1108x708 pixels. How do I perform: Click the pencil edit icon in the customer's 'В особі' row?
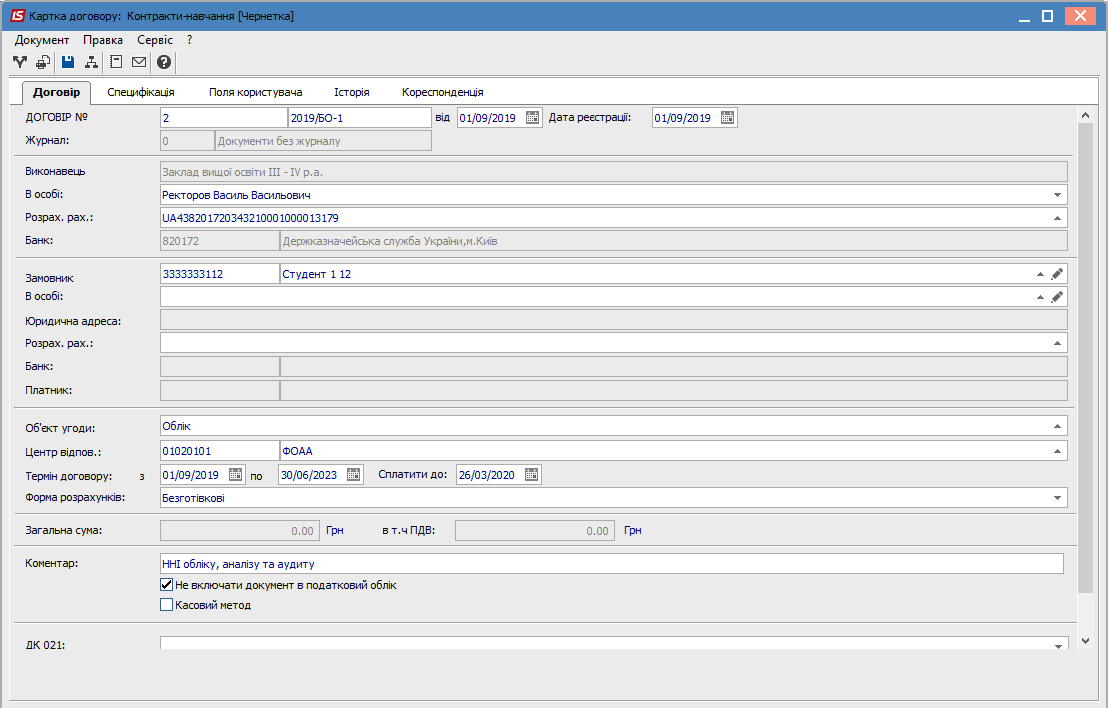tap(1057, 297)
